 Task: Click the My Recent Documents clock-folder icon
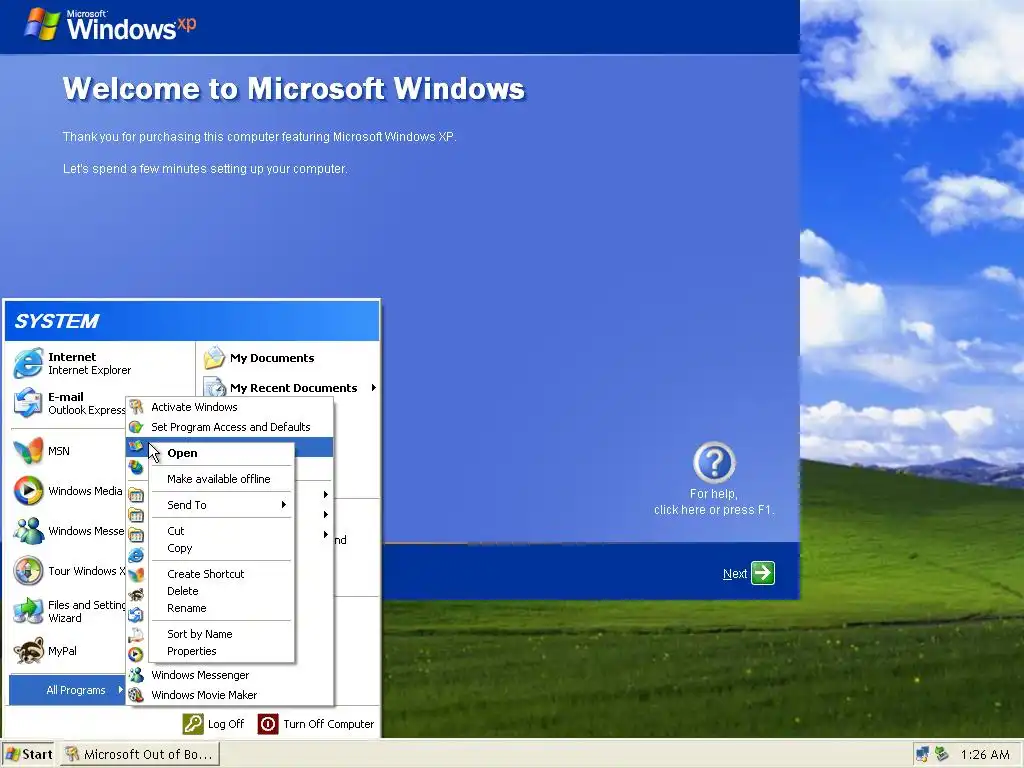[x=214, y=387]
